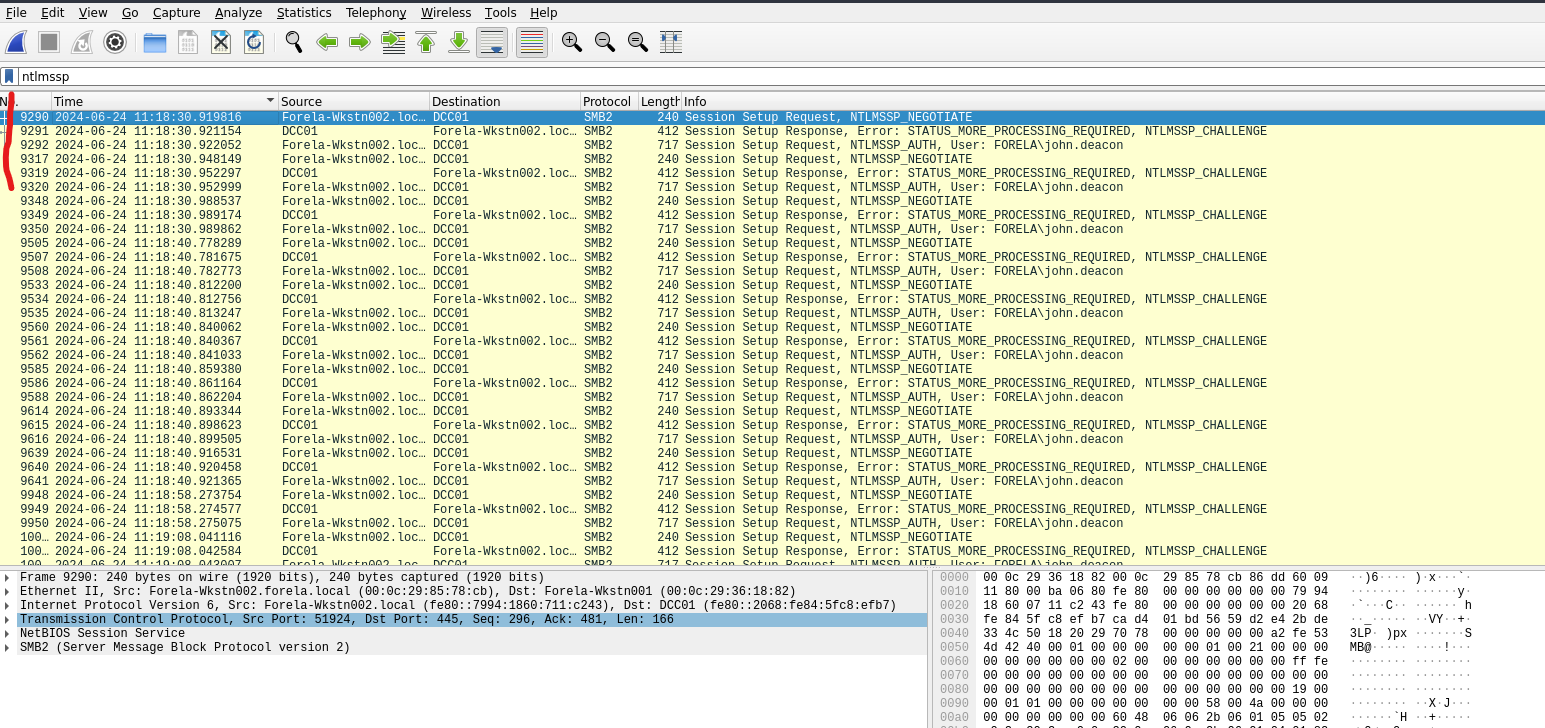Viewport: 1545px width, 728px height.
Task: Open the Wireless menu
Action: pyautogui.click(x=446, y=13)
